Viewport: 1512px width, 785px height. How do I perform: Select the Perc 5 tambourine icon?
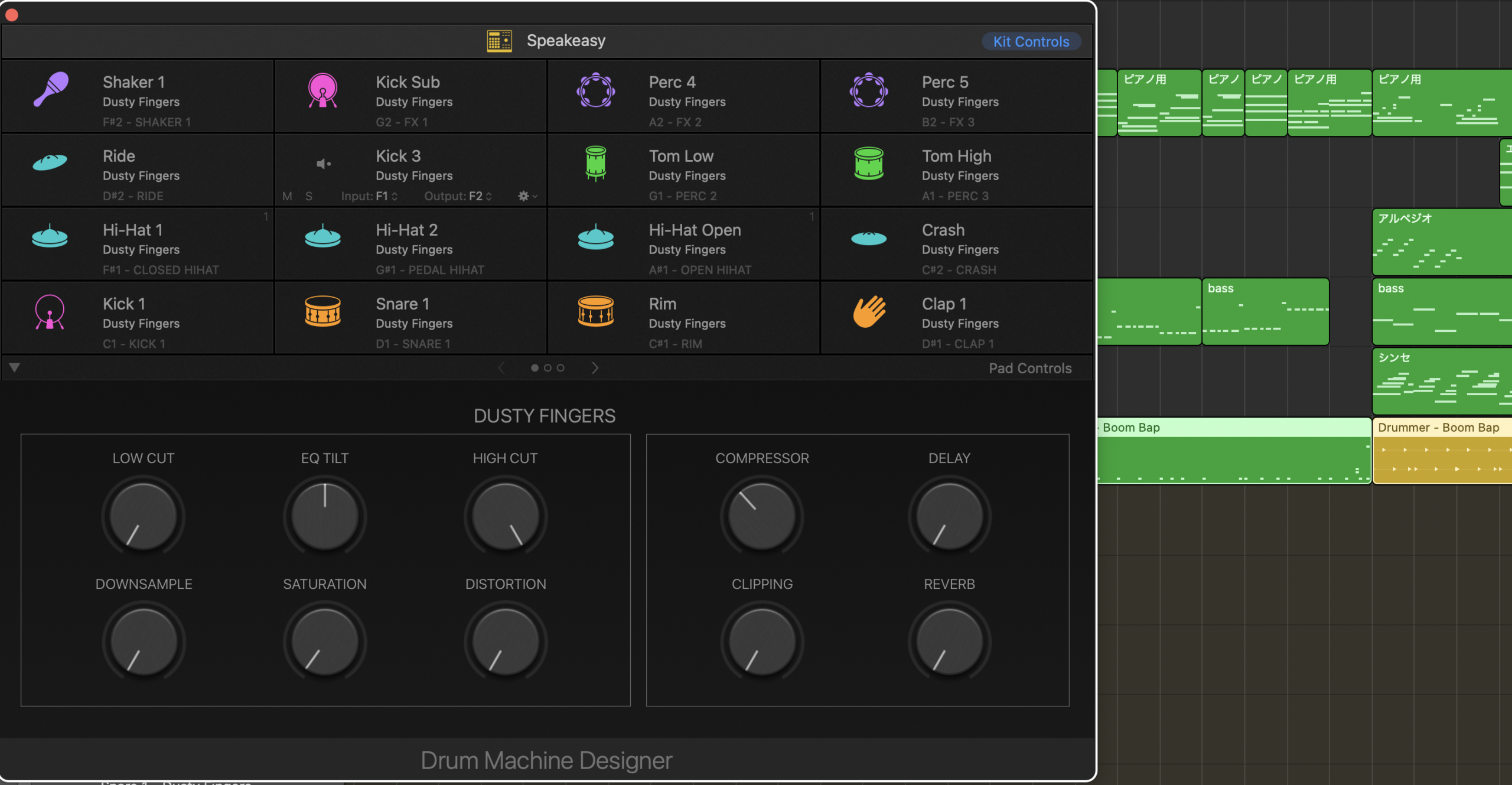coord(868,90)
